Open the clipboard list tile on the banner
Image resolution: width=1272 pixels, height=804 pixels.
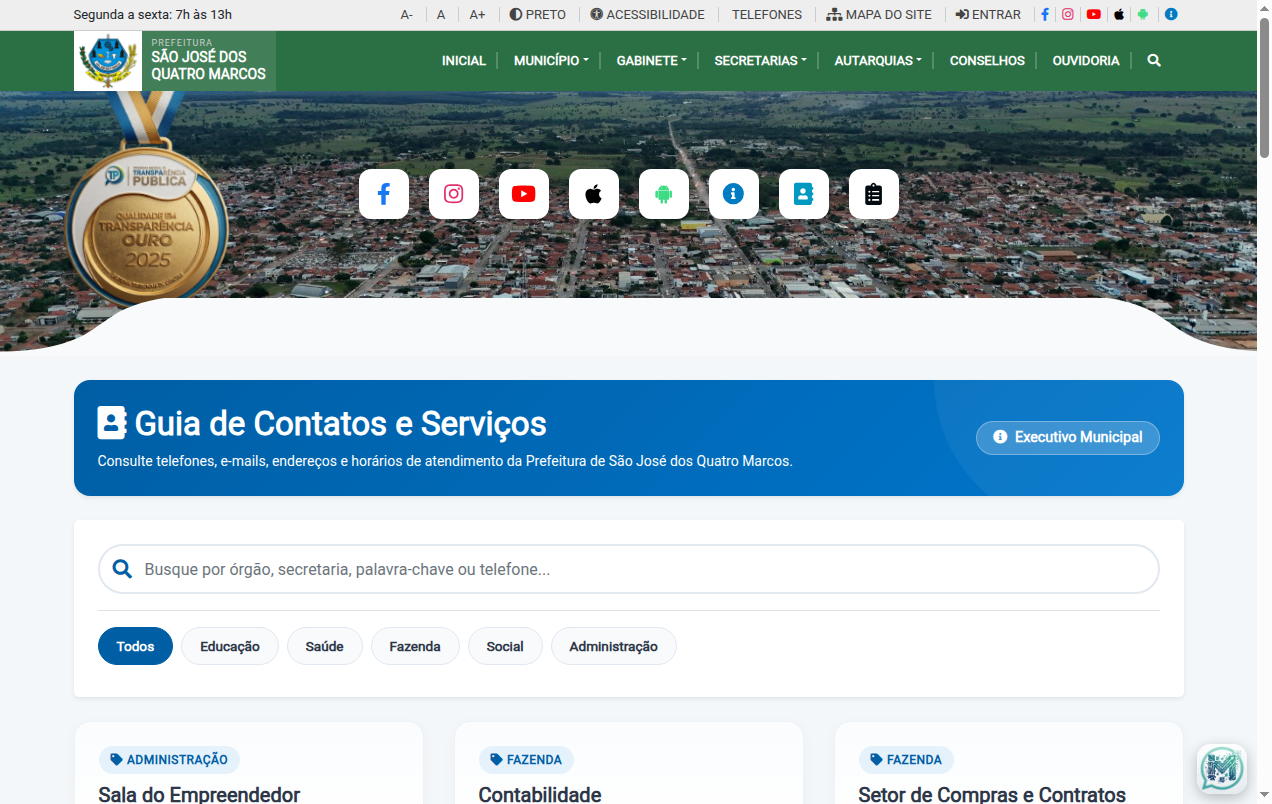(874, 194)
